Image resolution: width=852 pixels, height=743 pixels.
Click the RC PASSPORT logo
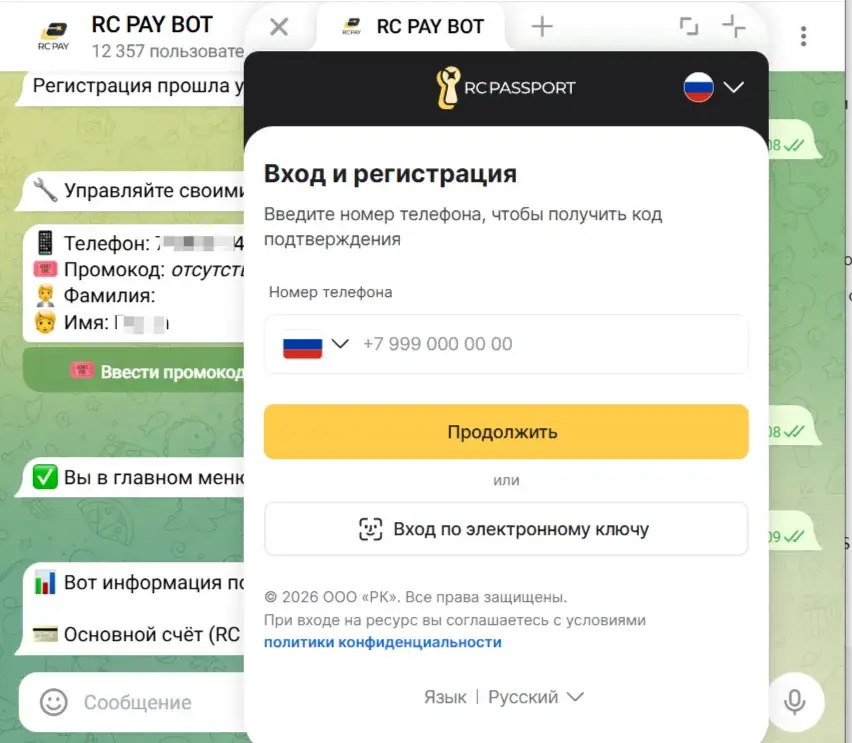[x=506, y=88]
